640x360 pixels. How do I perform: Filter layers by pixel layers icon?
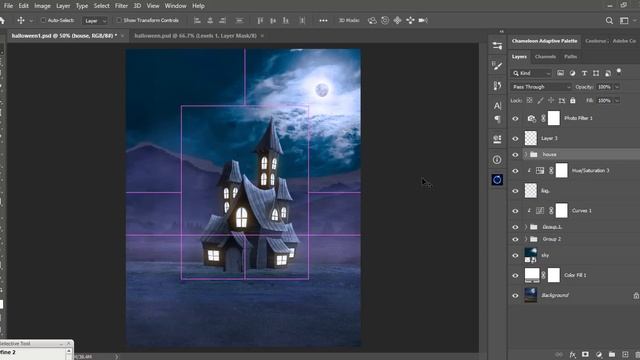tap(560, 73)
